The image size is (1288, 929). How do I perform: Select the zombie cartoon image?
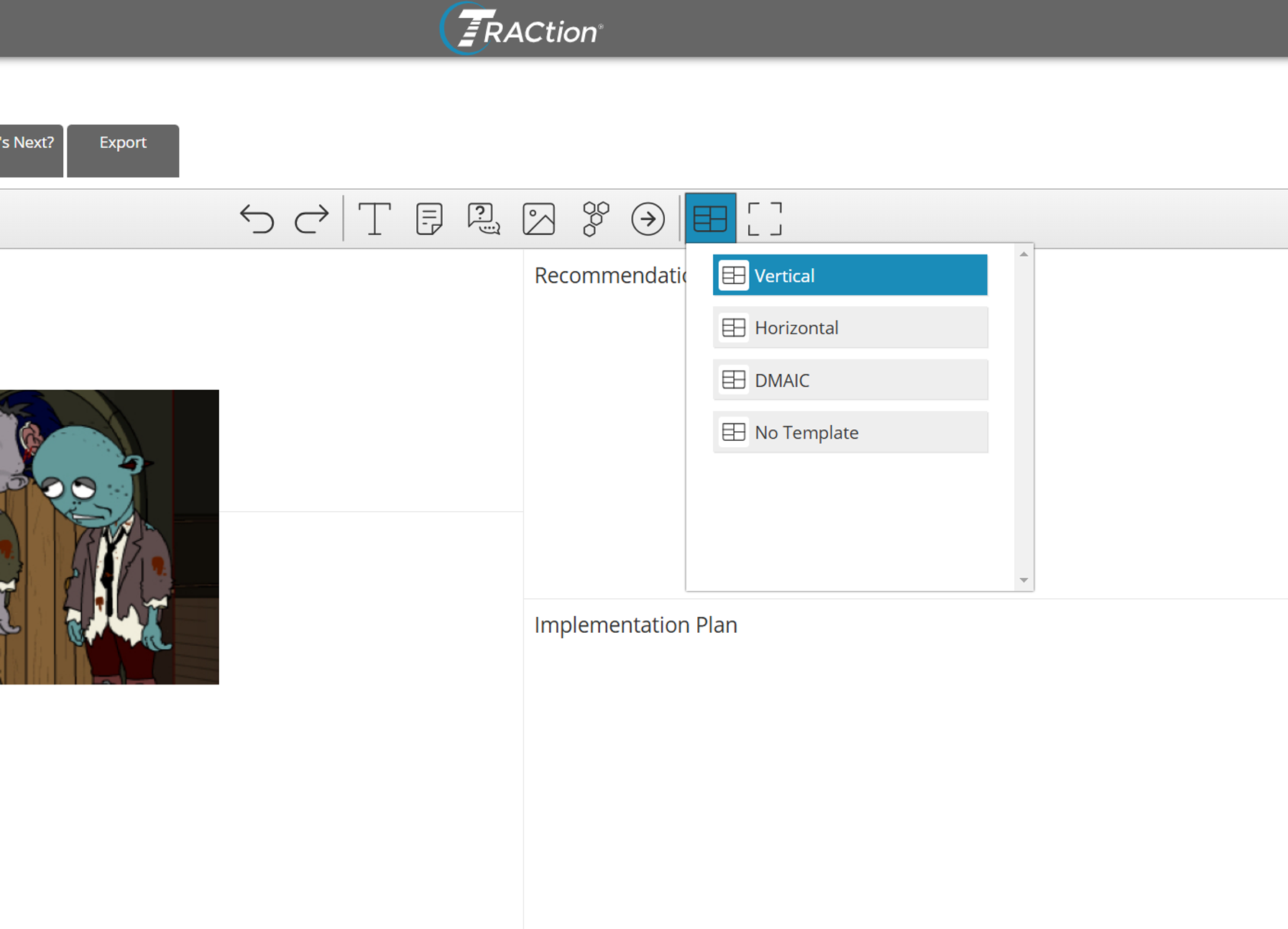tap(109, 537)
